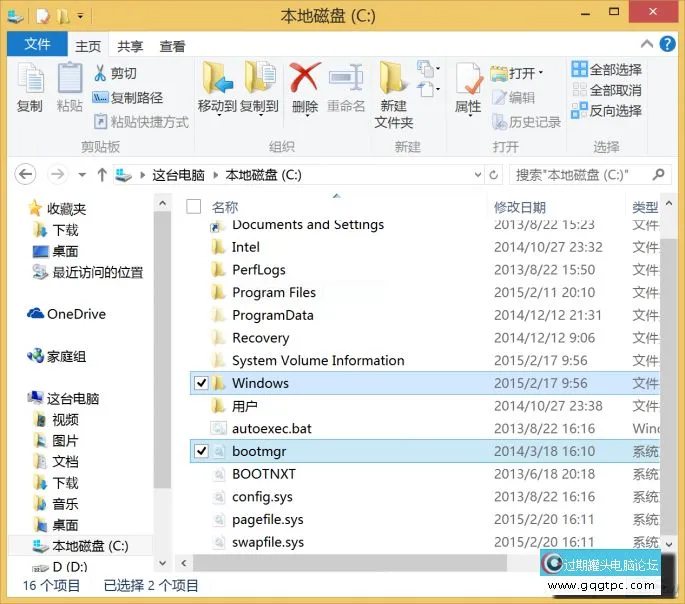The height and width of the screenshot is (604, 685).
Task: Refresh the address bar location
Action: (494, 175)
